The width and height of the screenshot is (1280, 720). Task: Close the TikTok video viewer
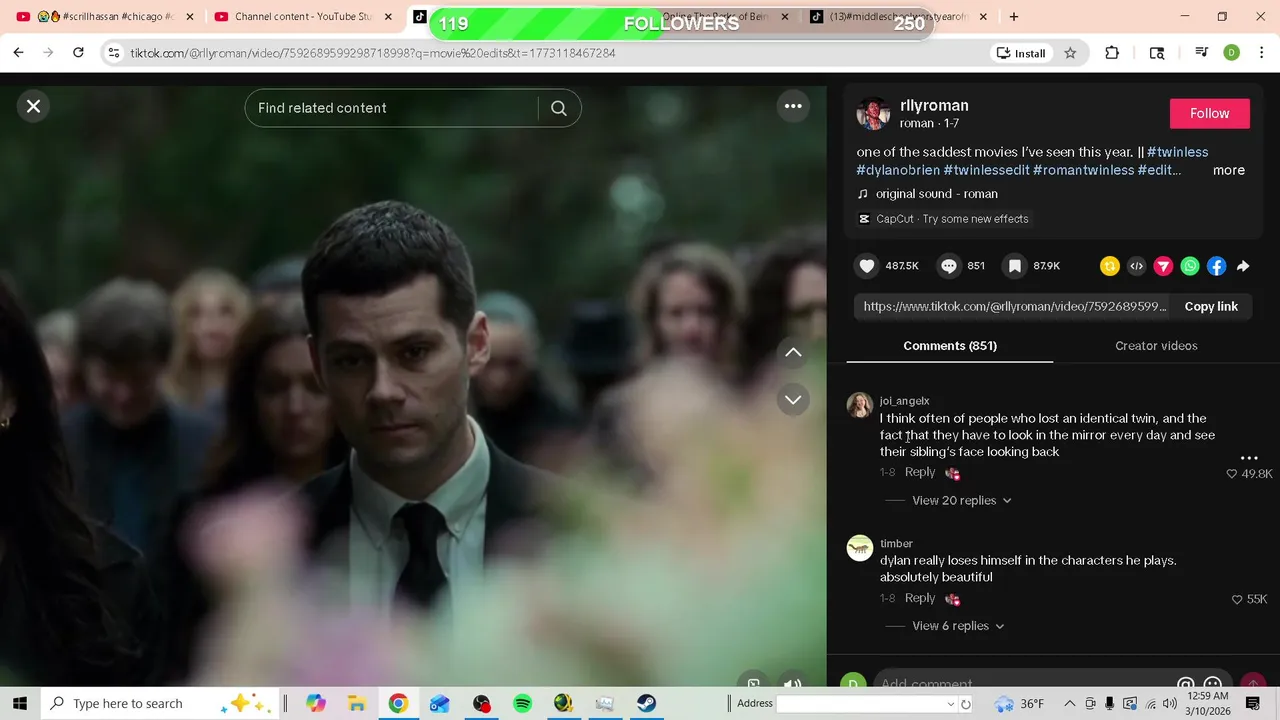tap(33, 106)
